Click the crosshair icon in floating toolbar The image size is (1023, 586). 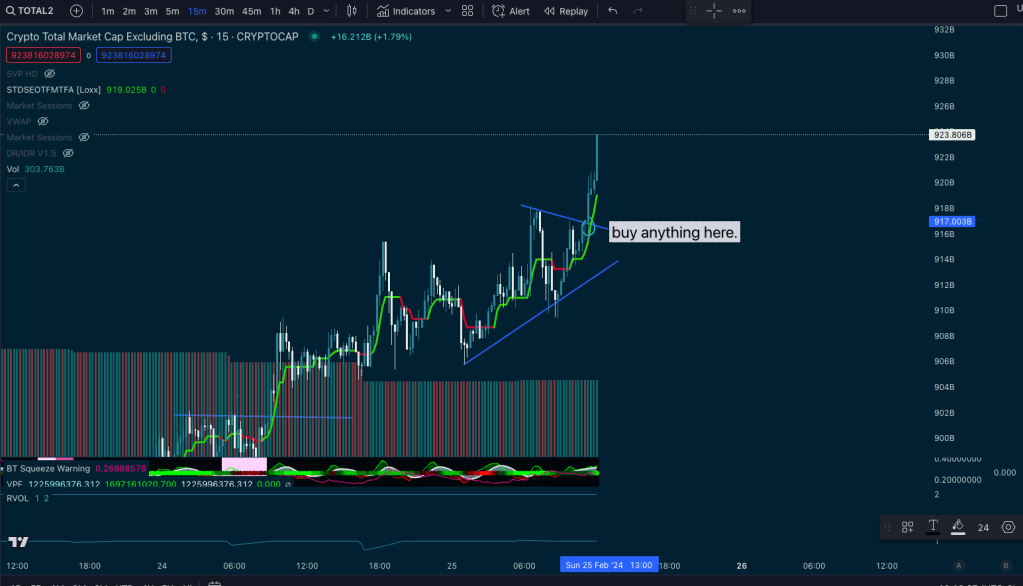(x=714, y=11)
